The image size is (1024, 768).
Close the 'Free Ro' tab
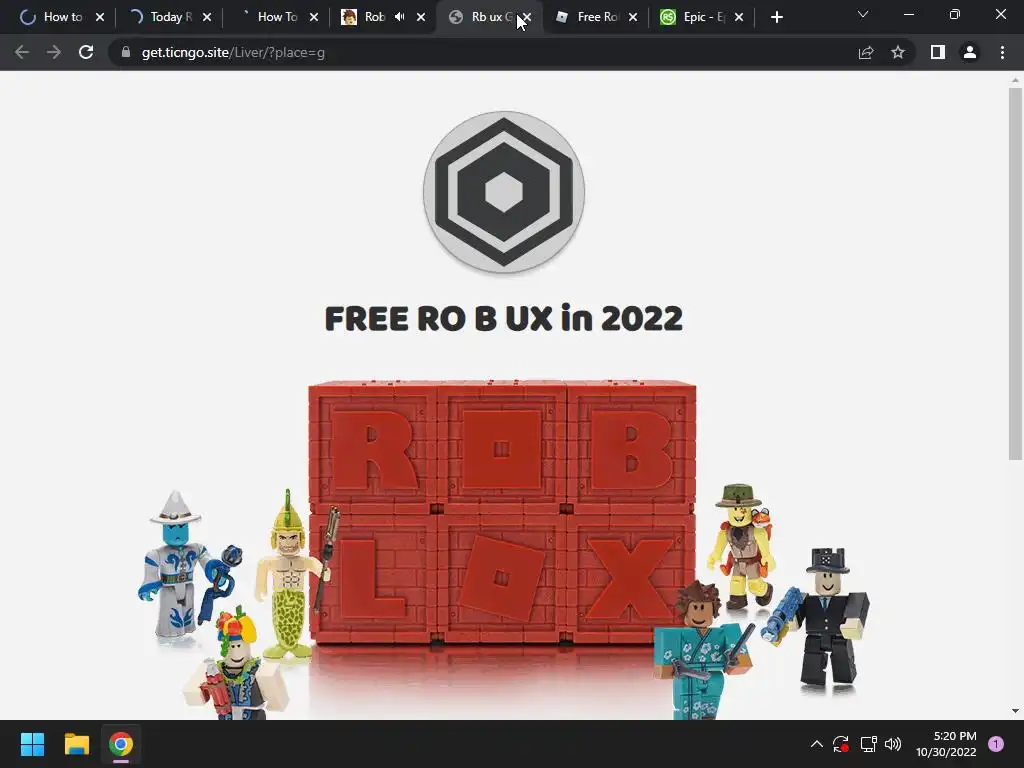[x=633, y=17]
